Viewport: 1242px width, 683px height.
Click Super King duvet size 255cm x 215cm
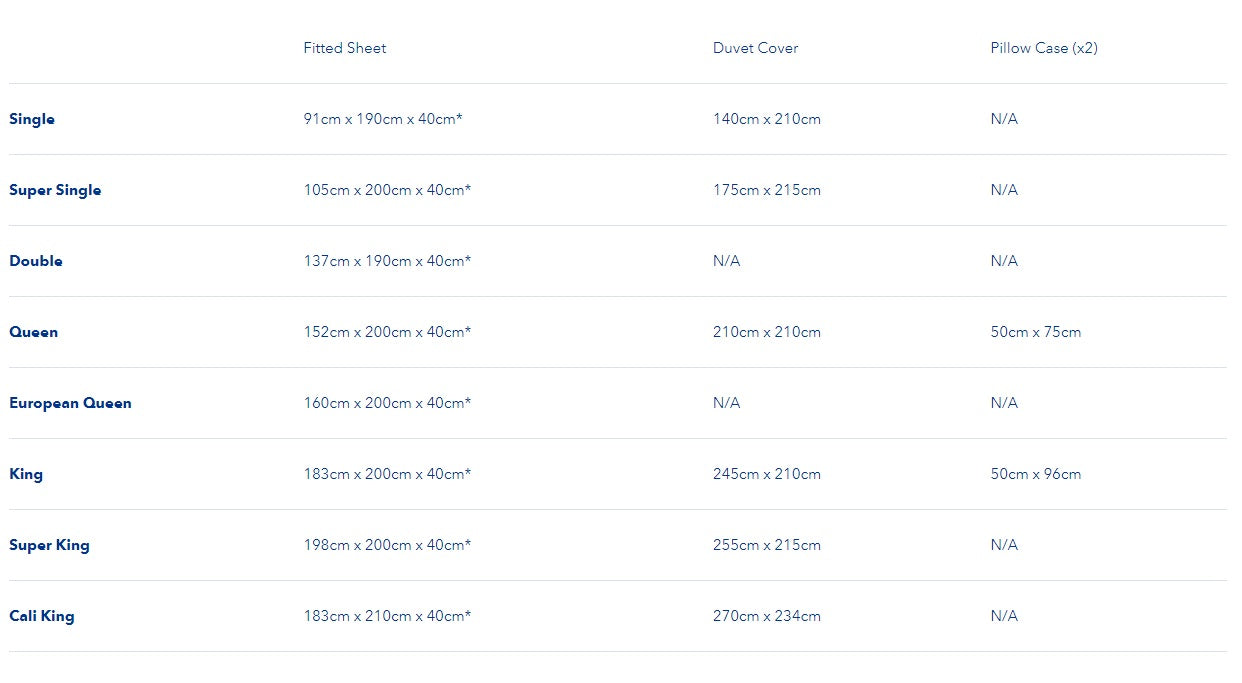pyautogui.click(x=766, y=545)
